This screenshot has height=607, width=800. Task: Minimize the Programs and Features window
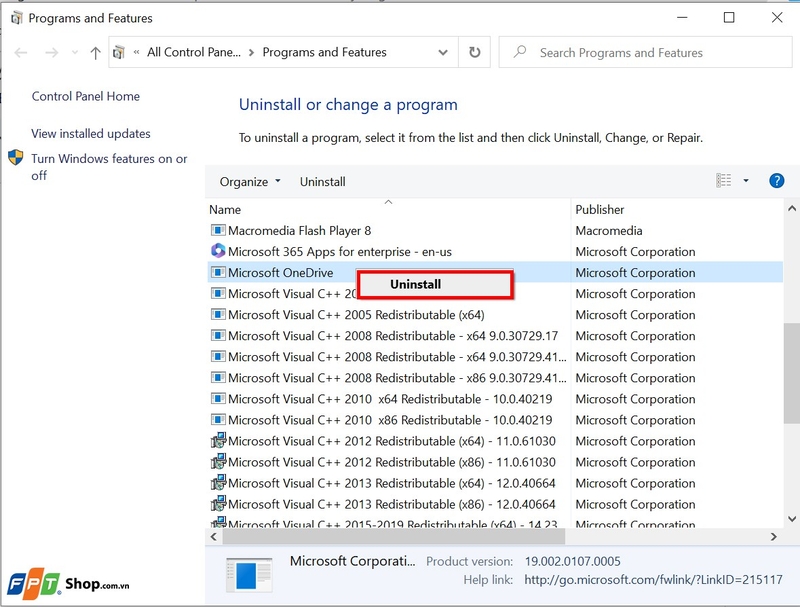point(682,18)
